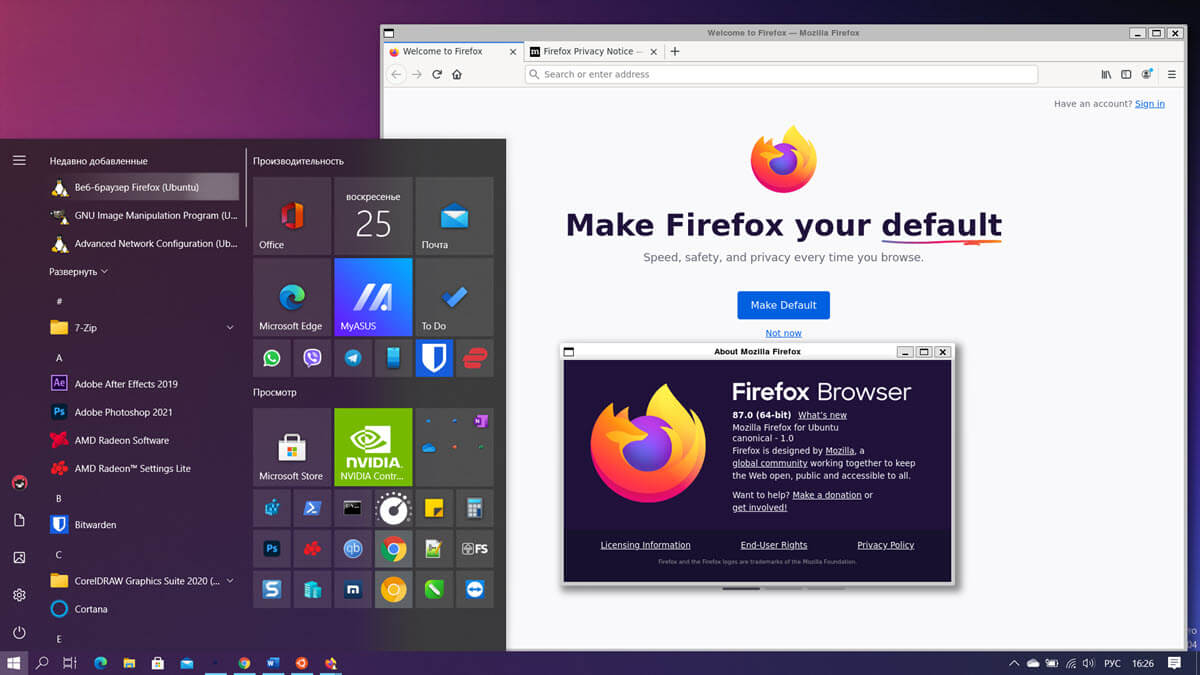Launch Adobe Photoshop 2021 from app list
Image resolution: width=1200 pixels, height=675 pixels.
click(x=144, y=411)
